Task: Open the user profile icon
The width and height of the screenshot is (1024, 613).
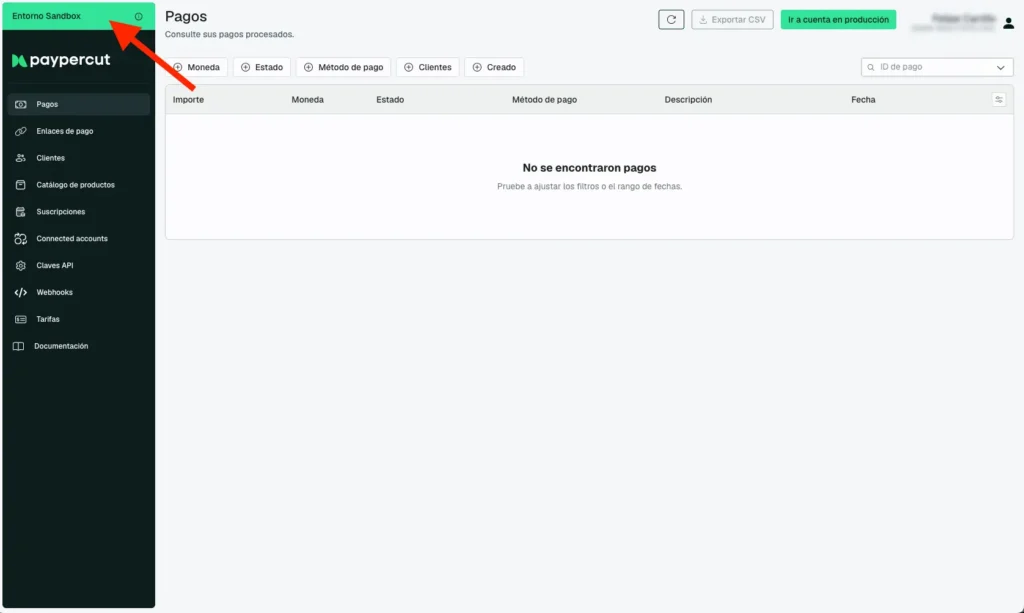Action: (1008, 24)
